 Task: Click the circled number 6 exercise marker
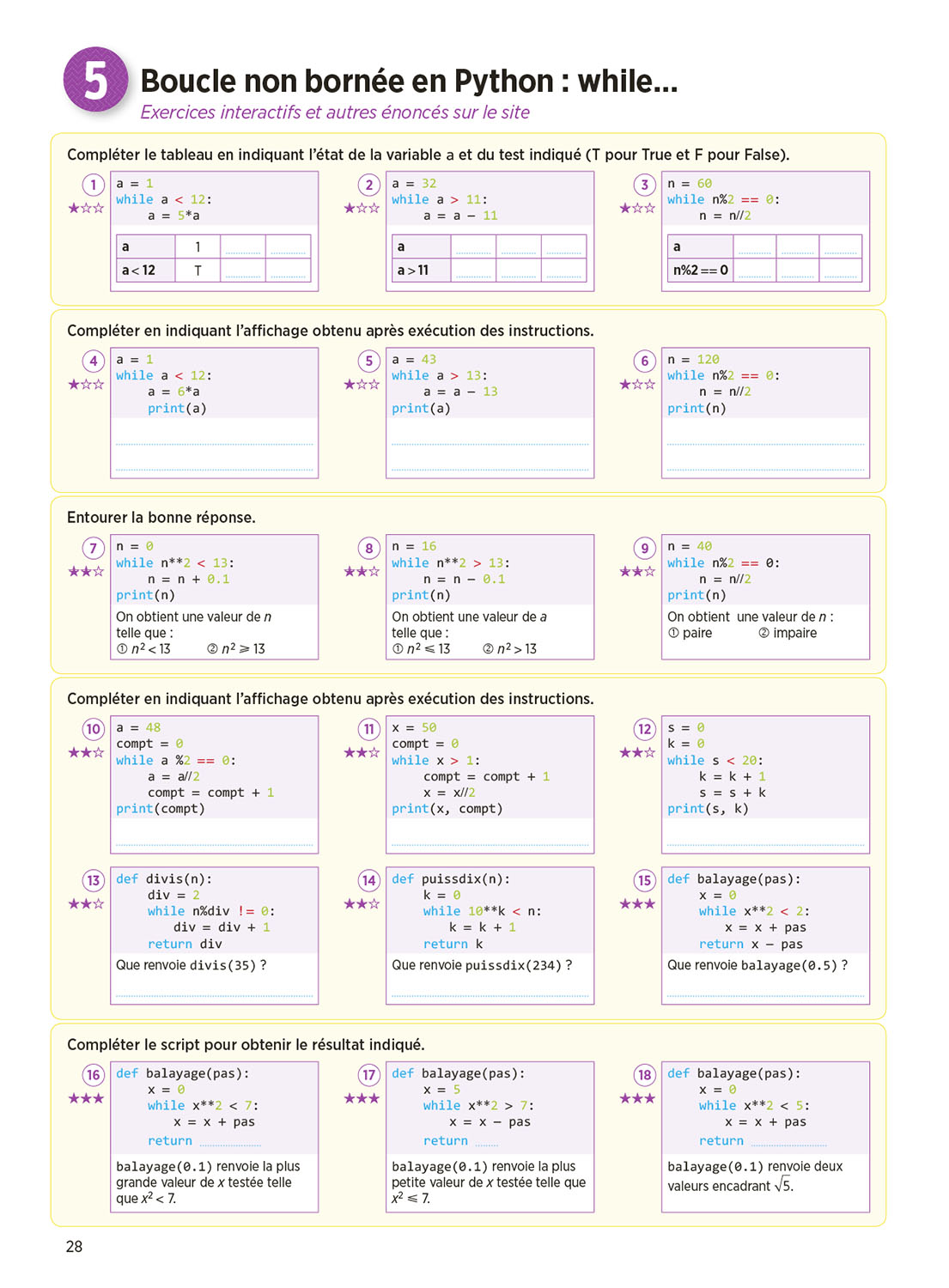pos(644,361)
